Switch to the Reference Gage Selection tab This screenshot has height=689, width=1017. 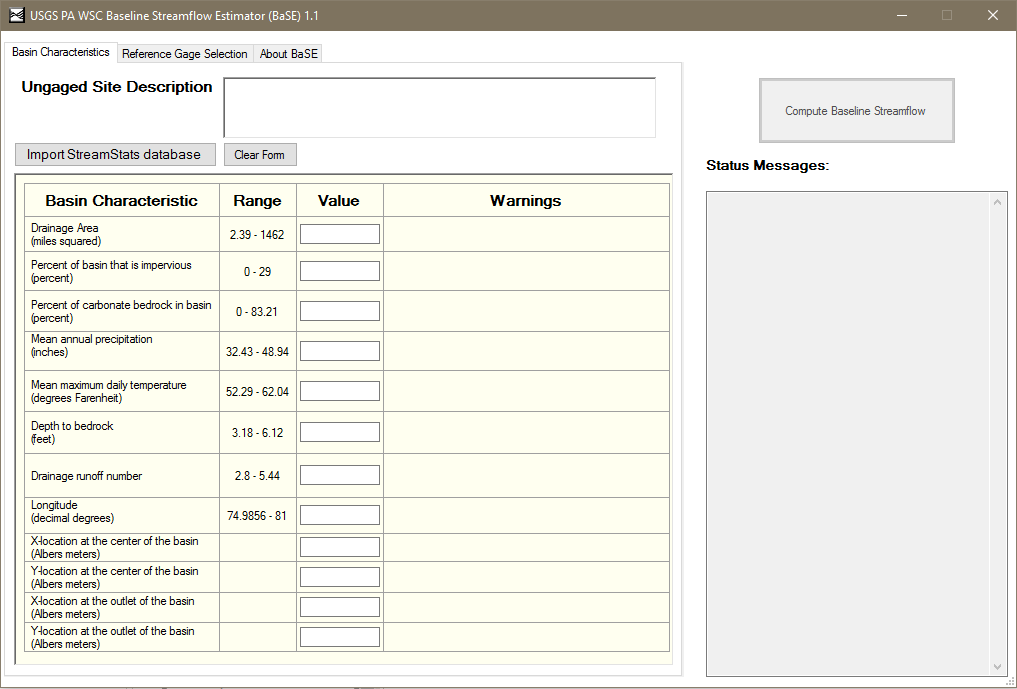(x=185, y=54)
